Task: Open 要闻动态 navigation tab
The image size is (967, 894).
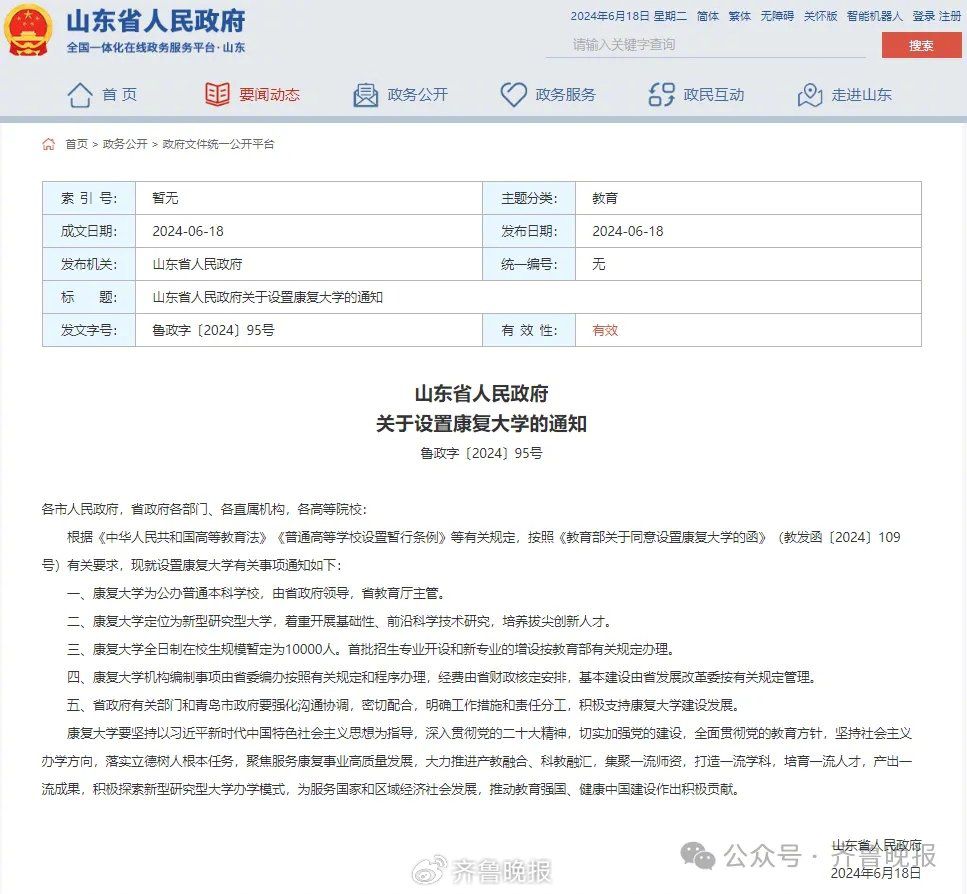Action: [x=270, y=94]
